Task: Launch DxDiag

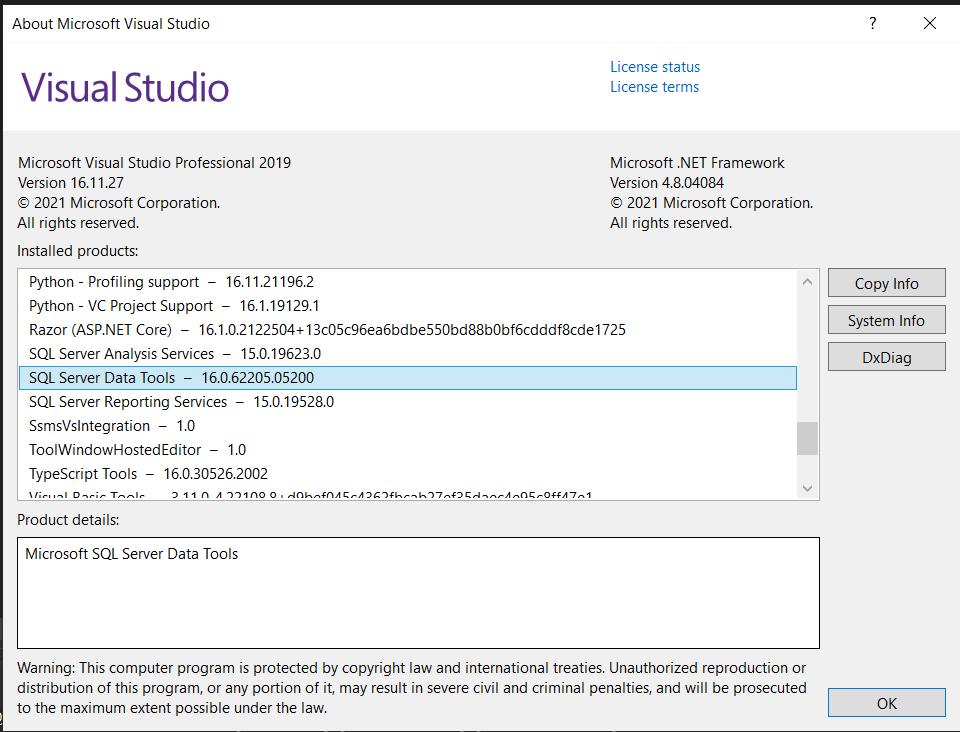Action: coord(887,357)
